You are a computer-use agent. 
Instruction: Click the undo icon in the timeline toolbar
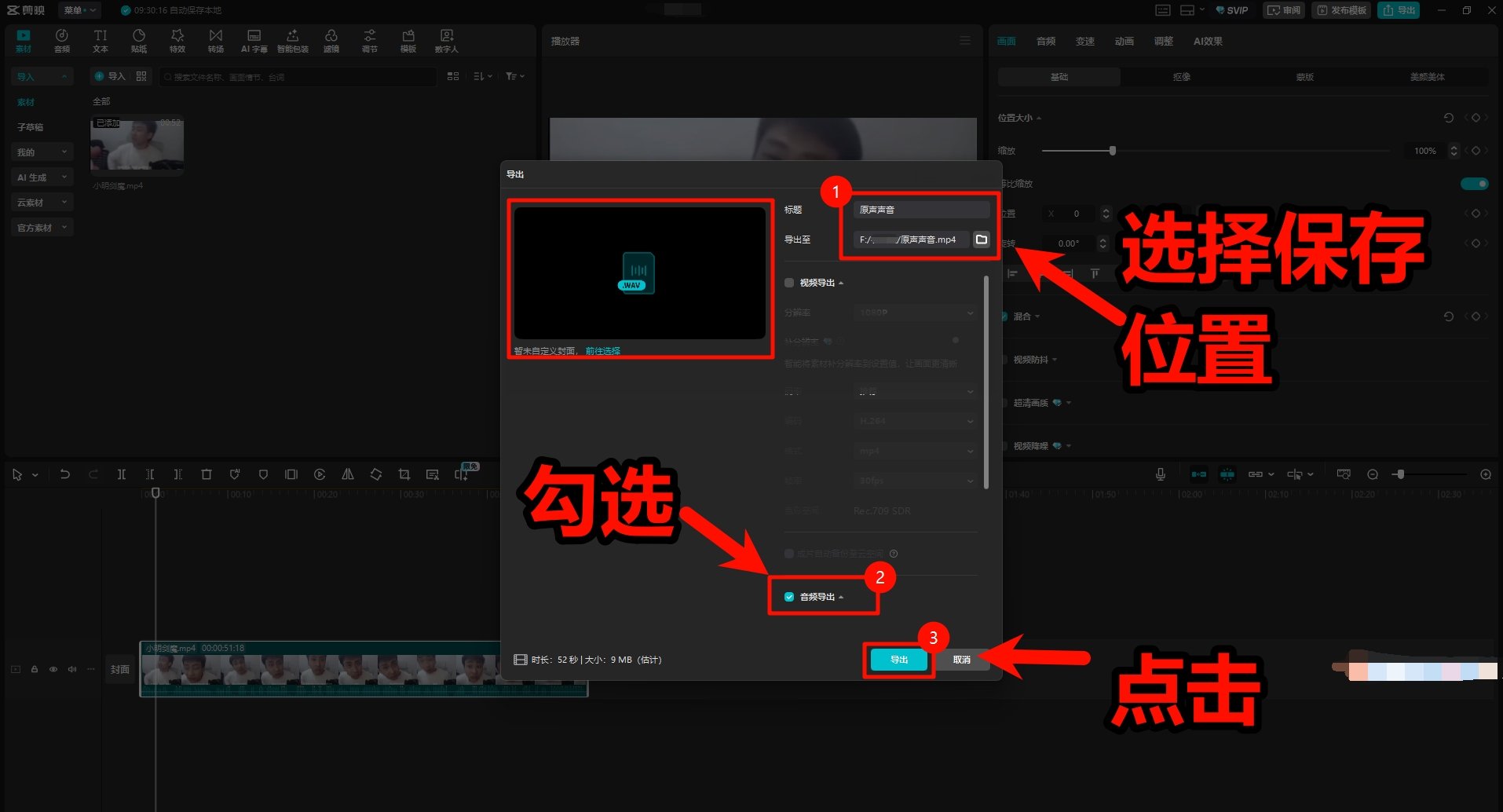[65, 474]
